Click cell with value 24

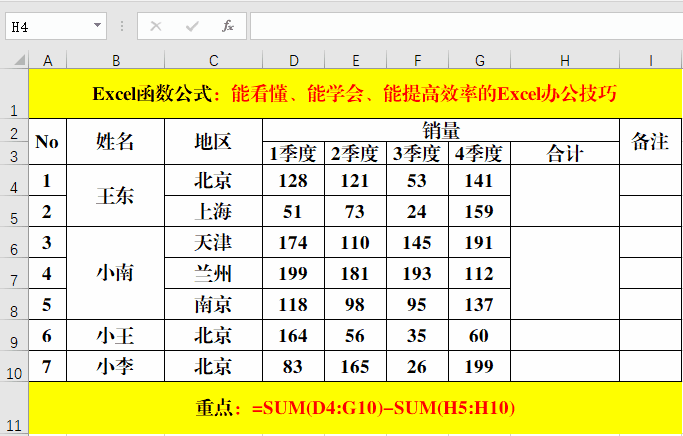point(417,211)
